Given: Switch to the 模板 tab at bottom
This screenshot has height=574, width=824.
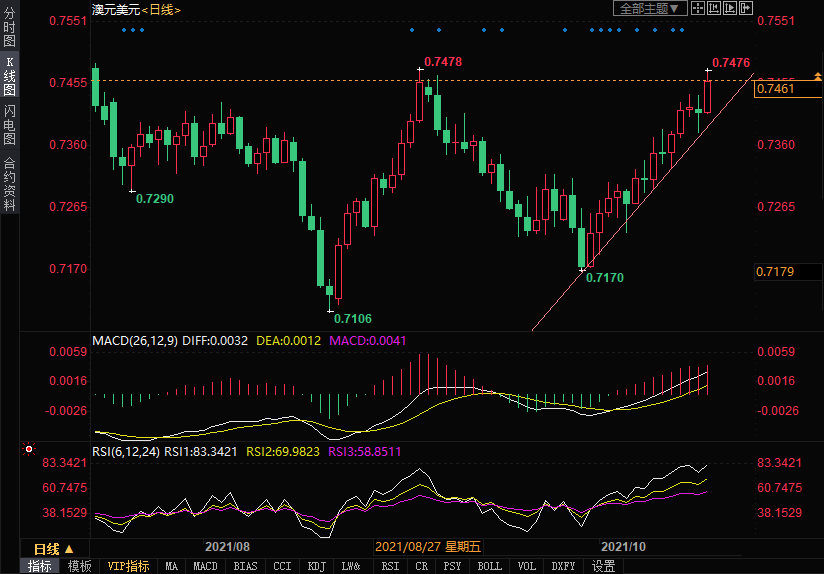Looking at the screenshot, I should coord(80,566).
